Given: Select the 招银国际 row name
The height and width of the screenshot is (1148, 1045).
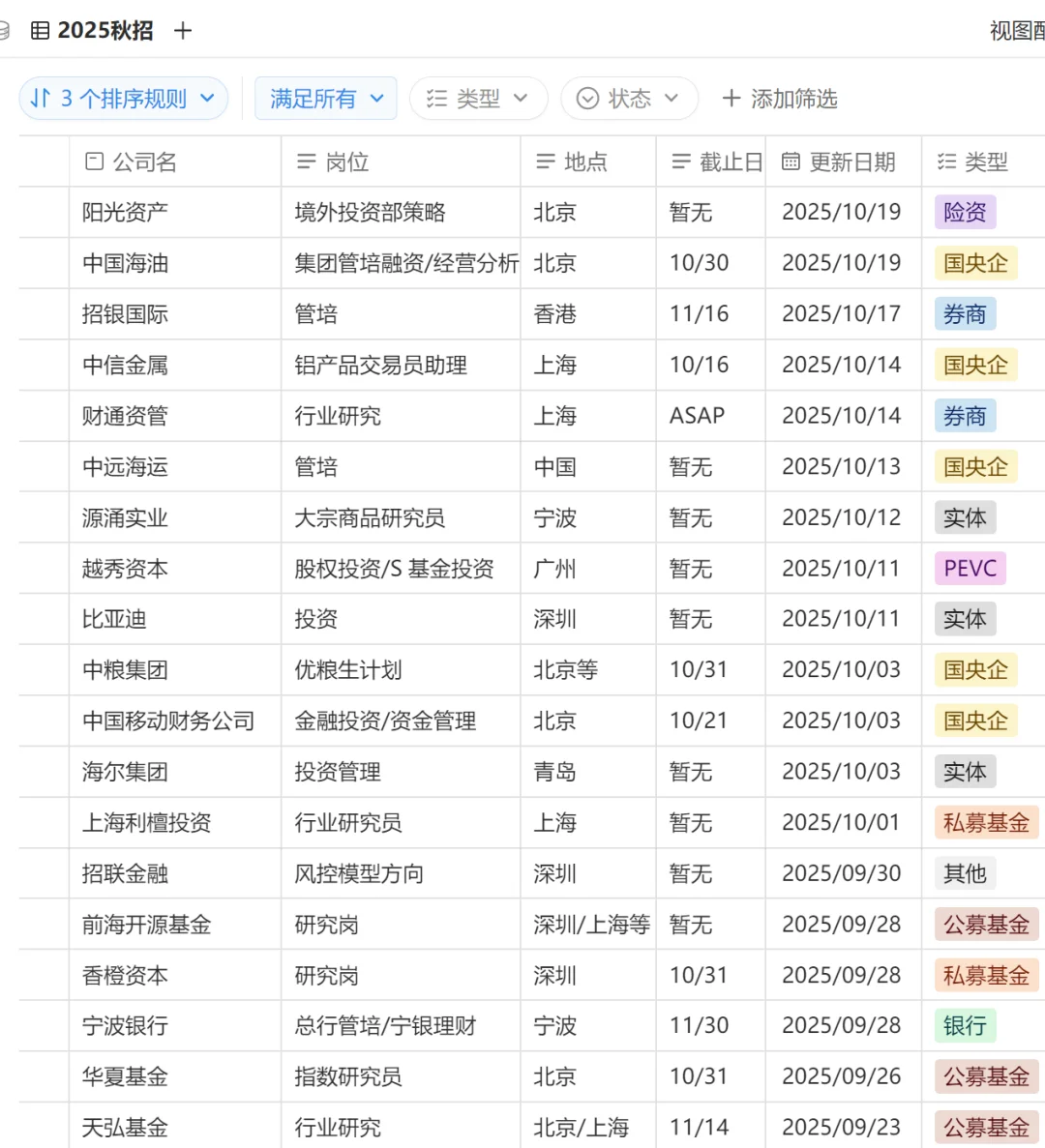Looking at the screenshot, I should coord(125,314).
